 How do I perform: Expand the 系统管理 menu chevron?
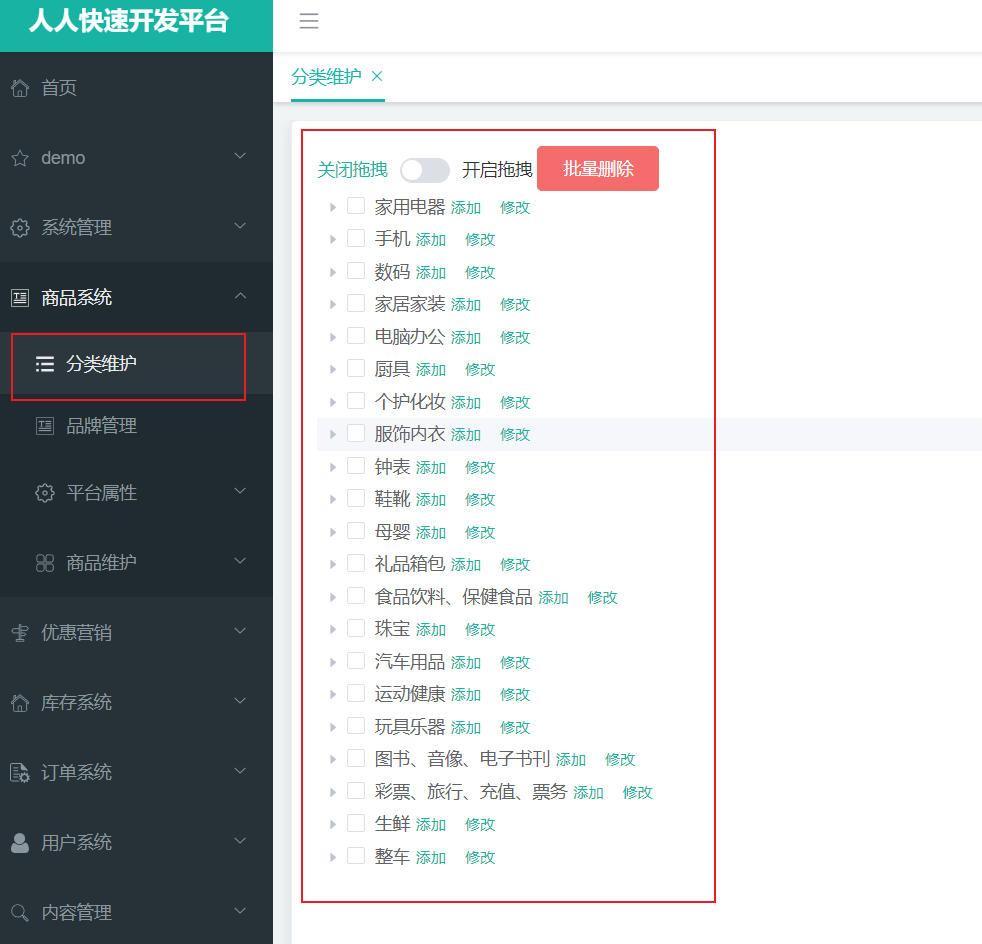[x=240, y=226]
